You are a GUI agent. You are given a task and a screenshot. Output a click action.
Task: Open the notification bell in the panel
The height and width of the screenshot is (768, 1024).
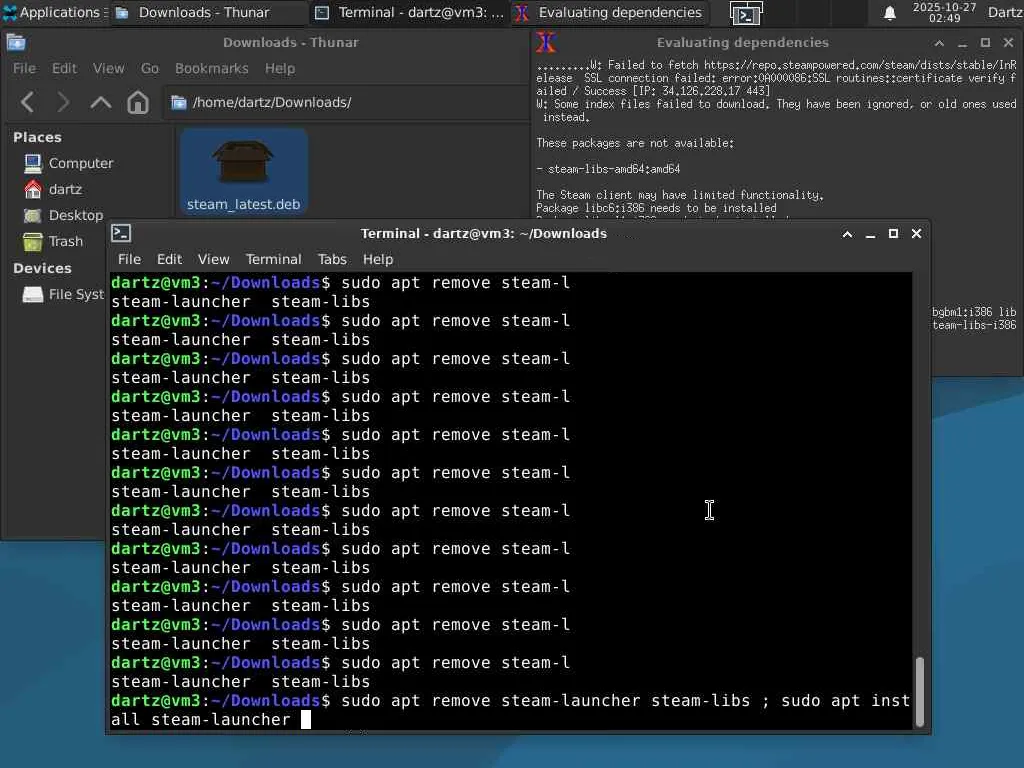[889, 12]
